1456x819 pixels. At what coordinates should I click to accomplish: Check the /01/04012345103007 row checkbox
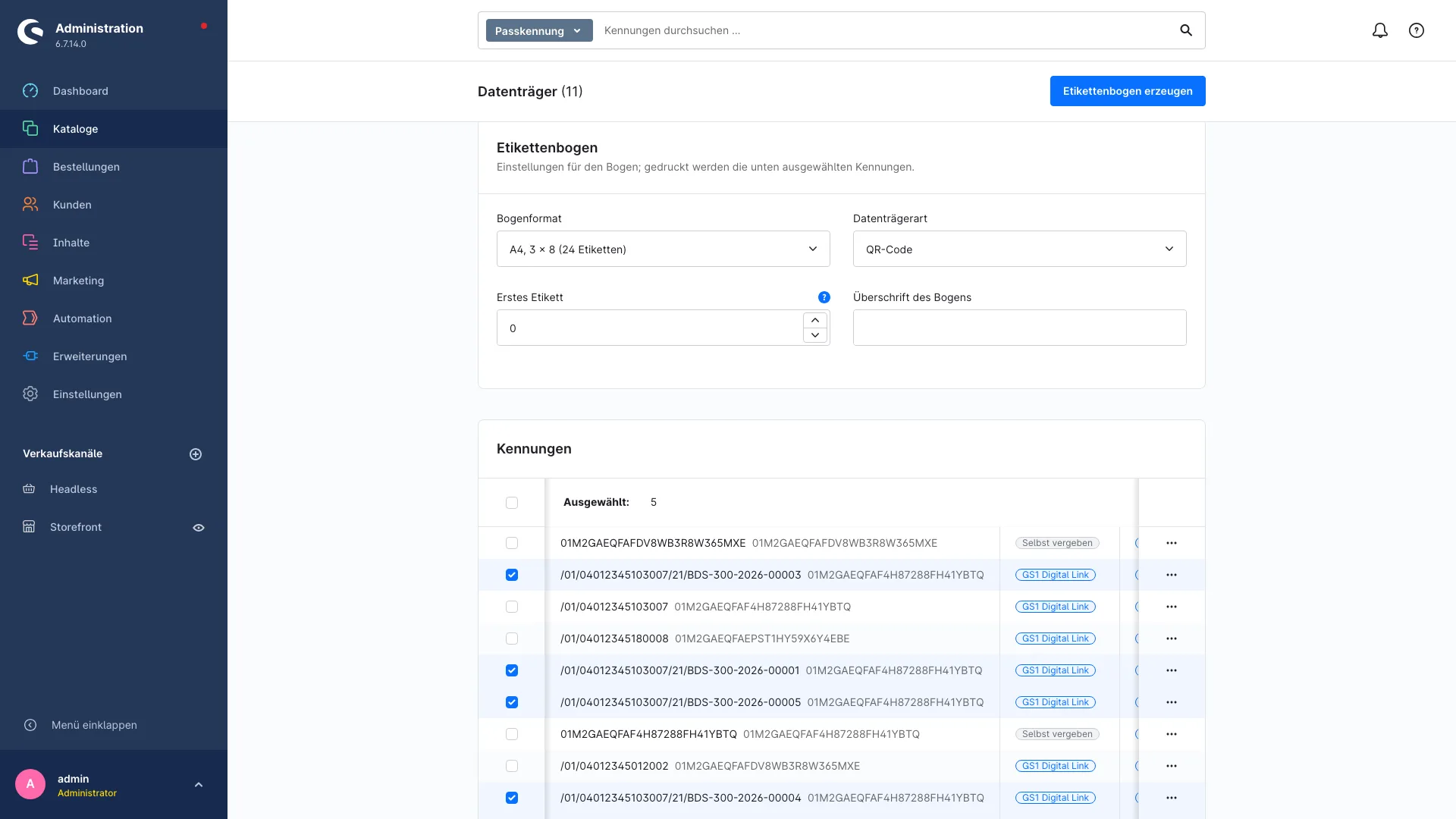(x=512, y=607)
